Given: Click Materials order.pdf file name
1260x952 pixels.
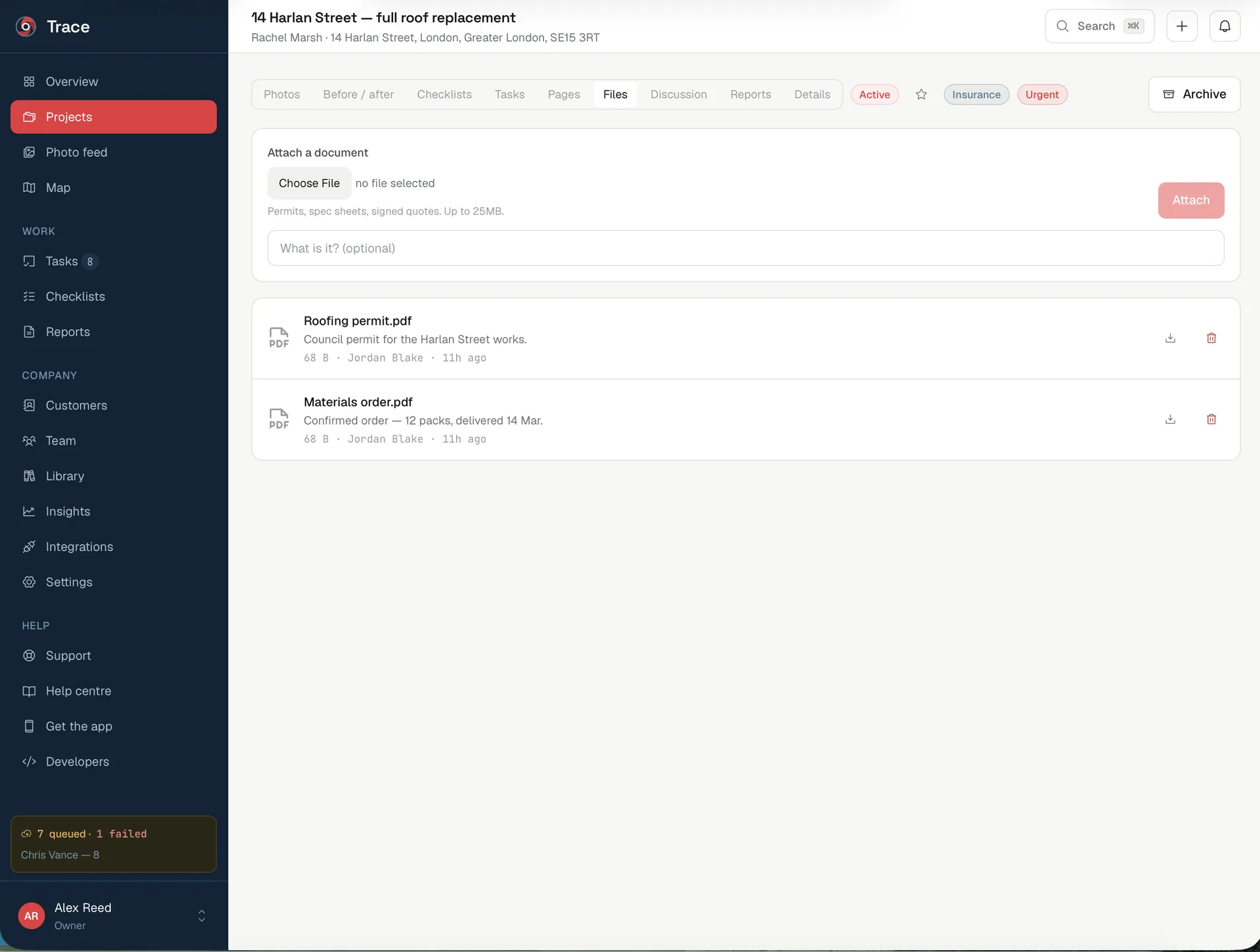Looking at the screenshot, I should pyautogui.click(x=358, y=402).
